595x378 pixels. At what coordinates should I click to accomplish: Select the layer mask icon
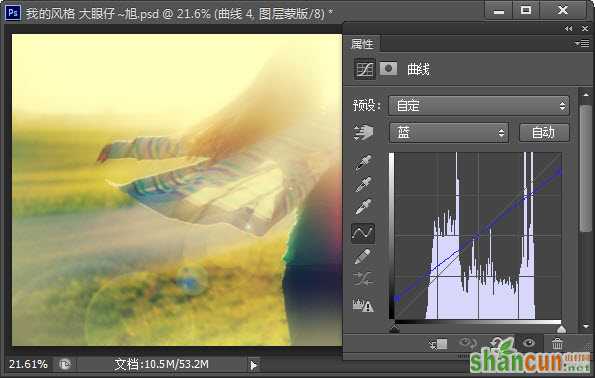(x=388, y=69)
